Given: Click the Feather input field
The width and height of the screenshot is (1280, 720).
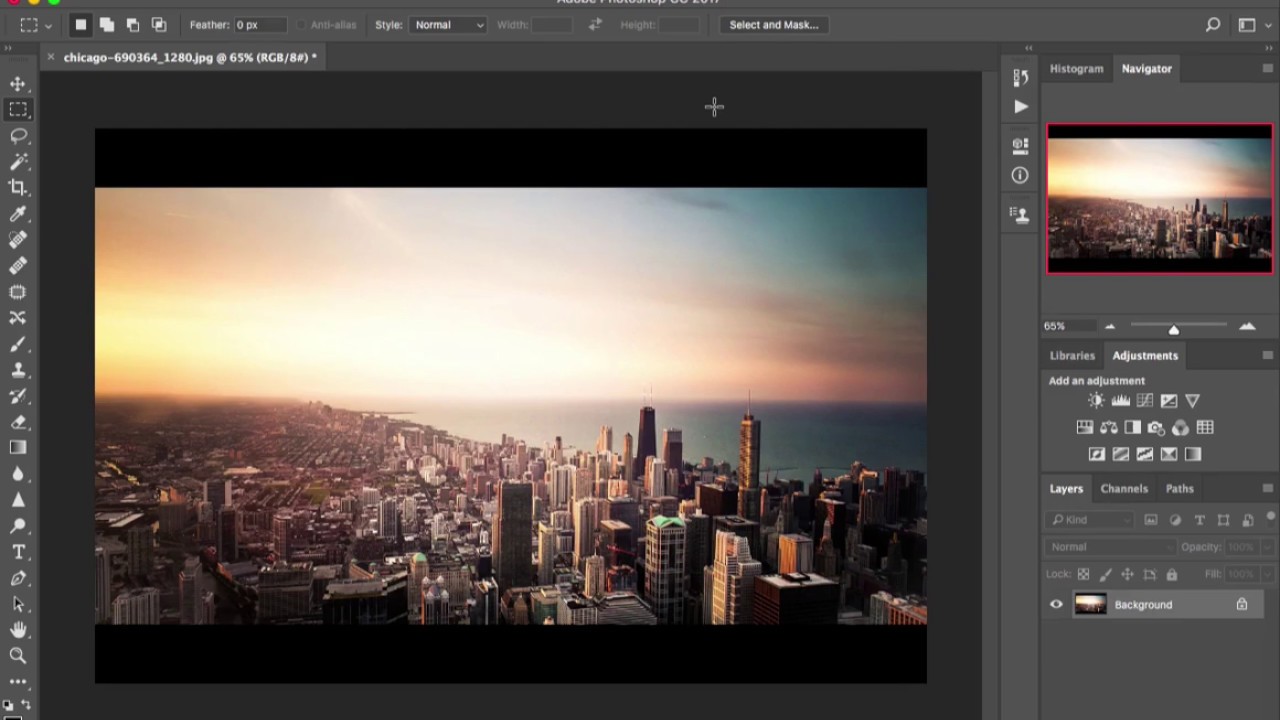Looking at the screenshot, I should coord(258,25).
